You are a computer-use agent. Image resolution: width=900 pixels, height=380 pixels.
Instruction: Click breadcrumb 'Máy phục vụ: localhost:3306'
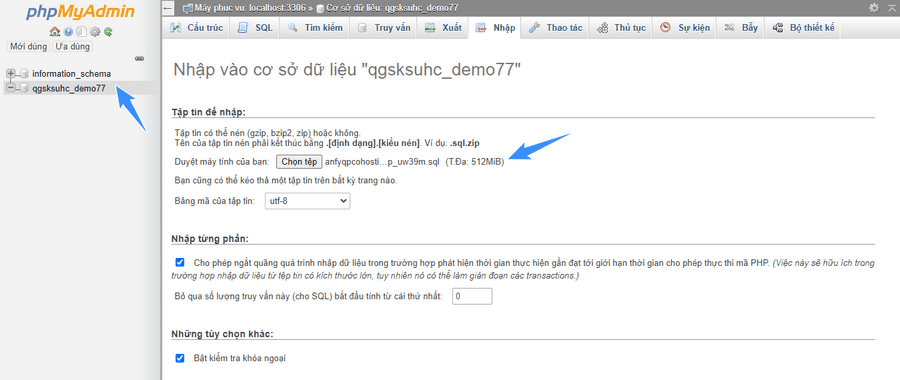tap(249, 8)
